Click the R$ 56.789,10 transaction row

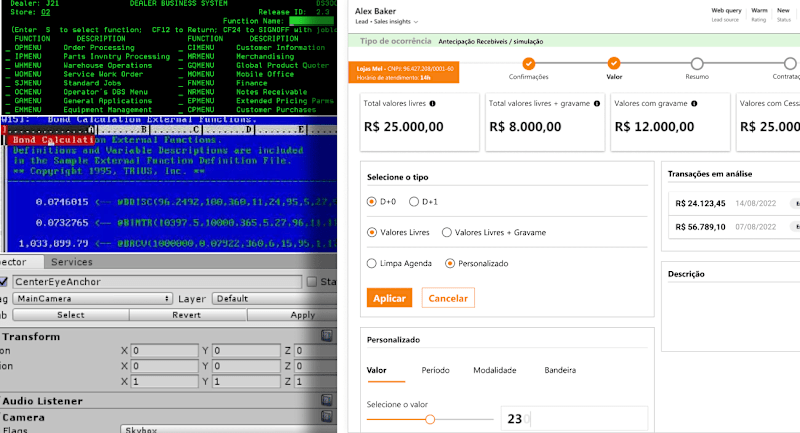[x=734, y=227]
